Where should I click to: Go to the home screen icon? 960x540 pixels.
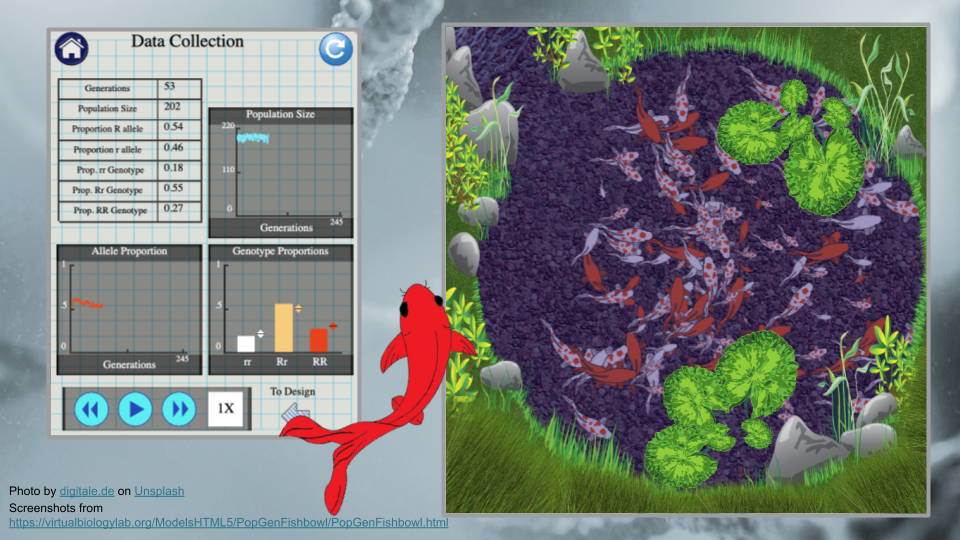coord(72,48)
